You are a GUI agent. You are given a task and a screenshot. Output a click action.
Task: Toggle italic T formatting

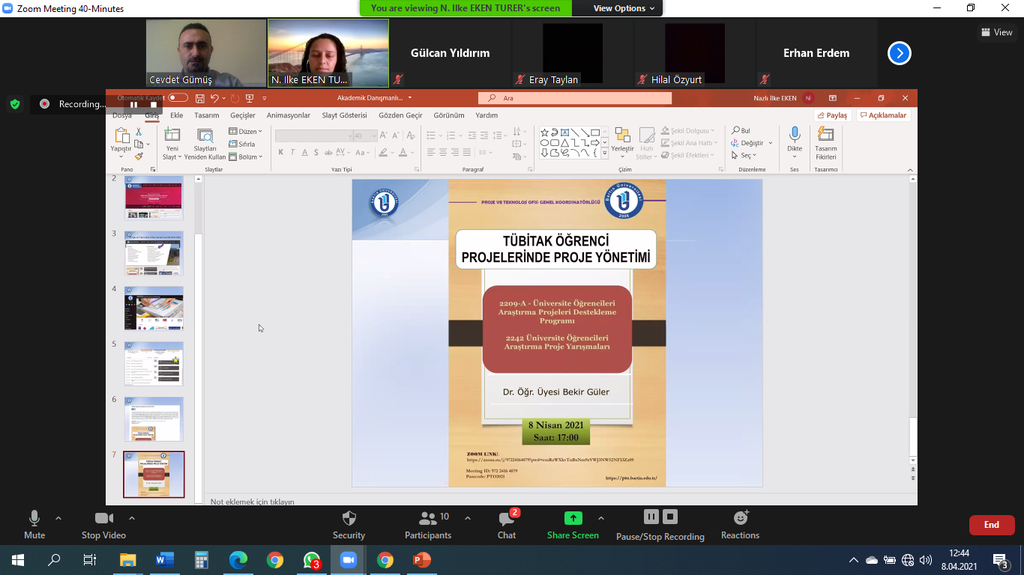[293, 152]
